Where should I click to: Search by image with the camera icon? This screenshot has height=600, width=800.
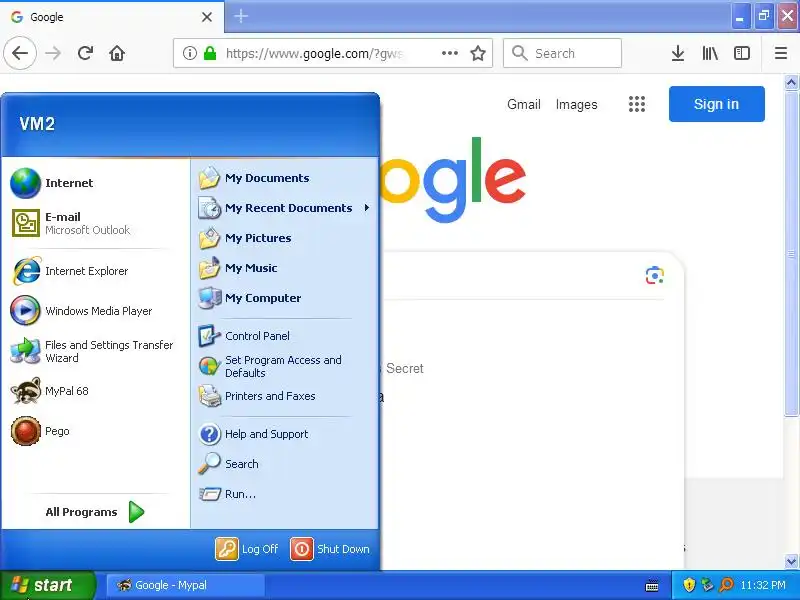(655, 276)
